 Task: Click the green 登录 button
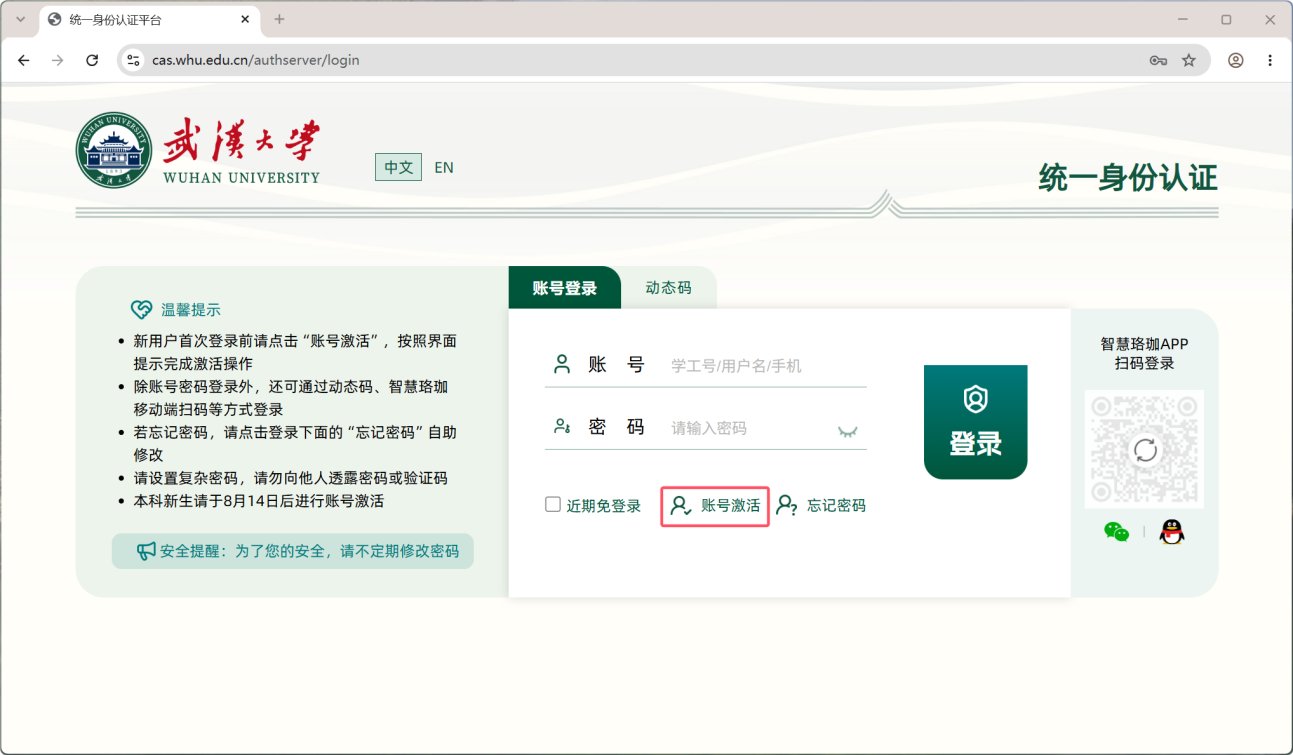(975, 422)
